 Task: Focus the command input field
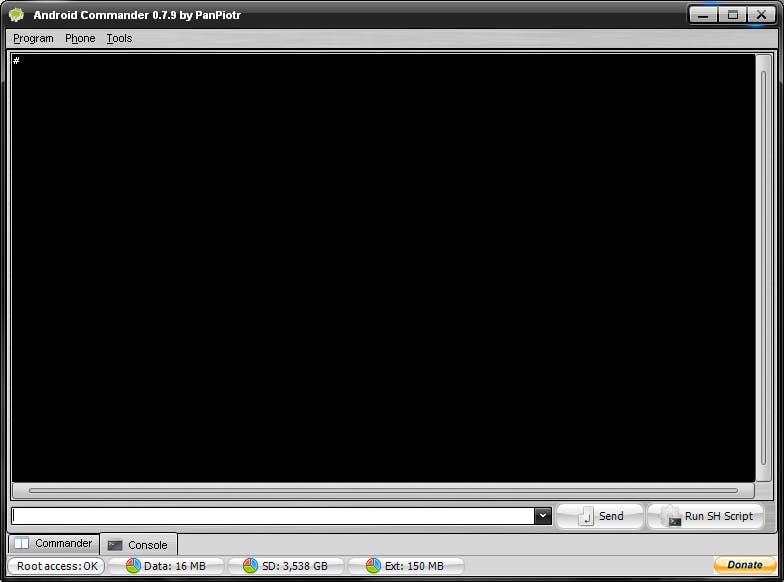pyautogui.click(x=273, y=516)
